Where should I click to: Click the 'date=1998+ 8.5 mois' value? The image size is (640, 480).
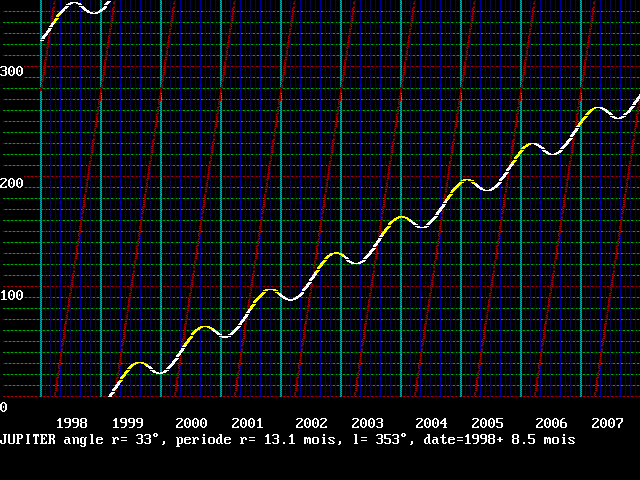click(500, 440)
